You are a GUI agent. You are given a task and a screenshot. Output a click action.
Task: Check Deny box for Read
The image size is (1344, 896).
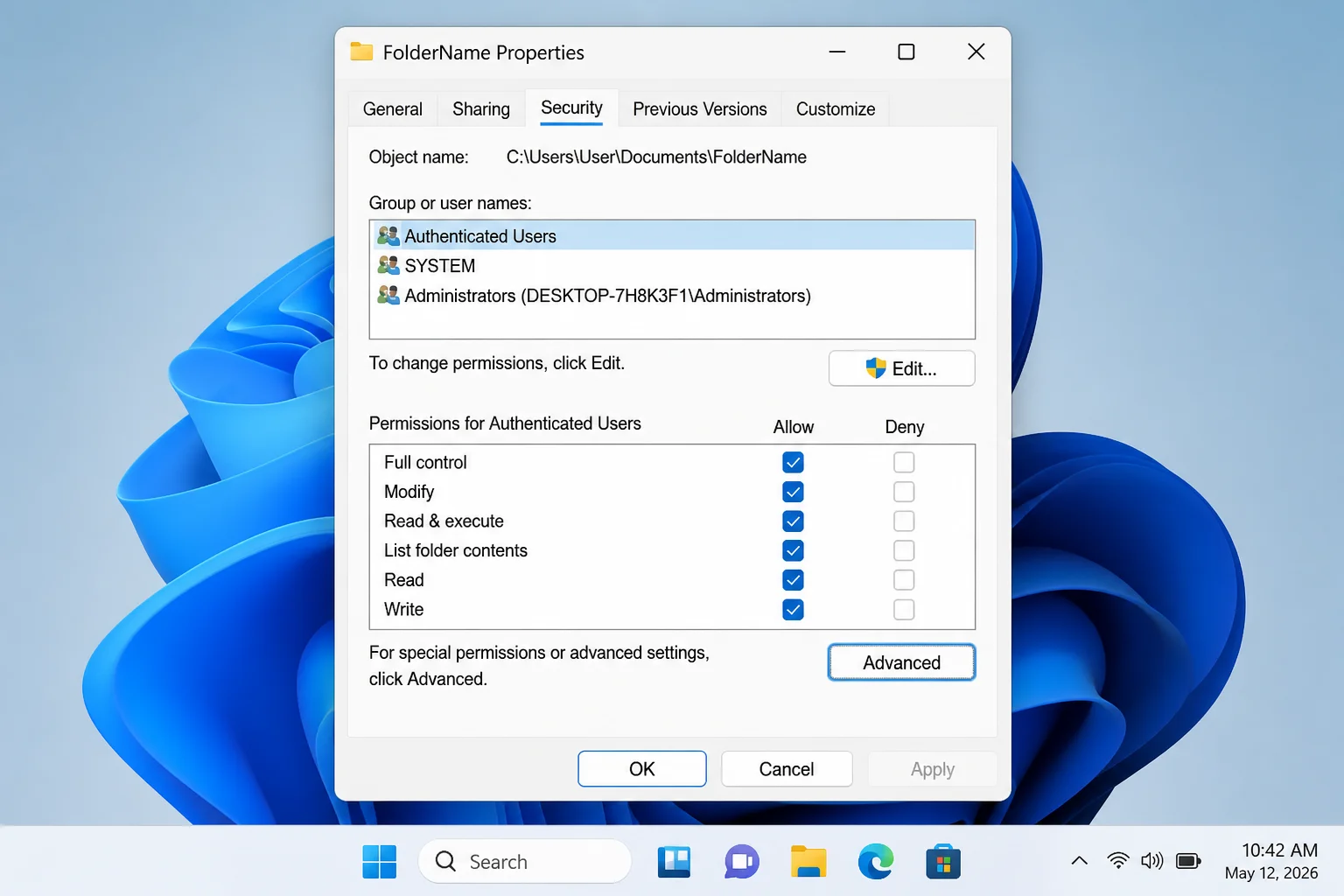pyautogui.click(x=904, y=580)
